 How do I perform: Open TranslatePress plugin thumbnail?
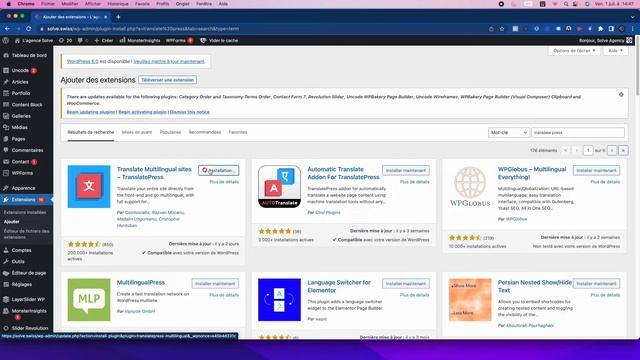(x=89, y=187)
